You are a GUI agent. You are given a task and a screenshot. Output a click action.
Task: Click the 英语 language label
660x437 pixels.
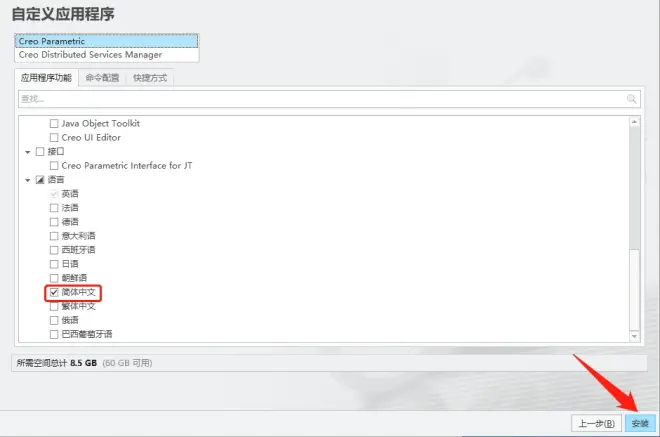tap(70, 194)
